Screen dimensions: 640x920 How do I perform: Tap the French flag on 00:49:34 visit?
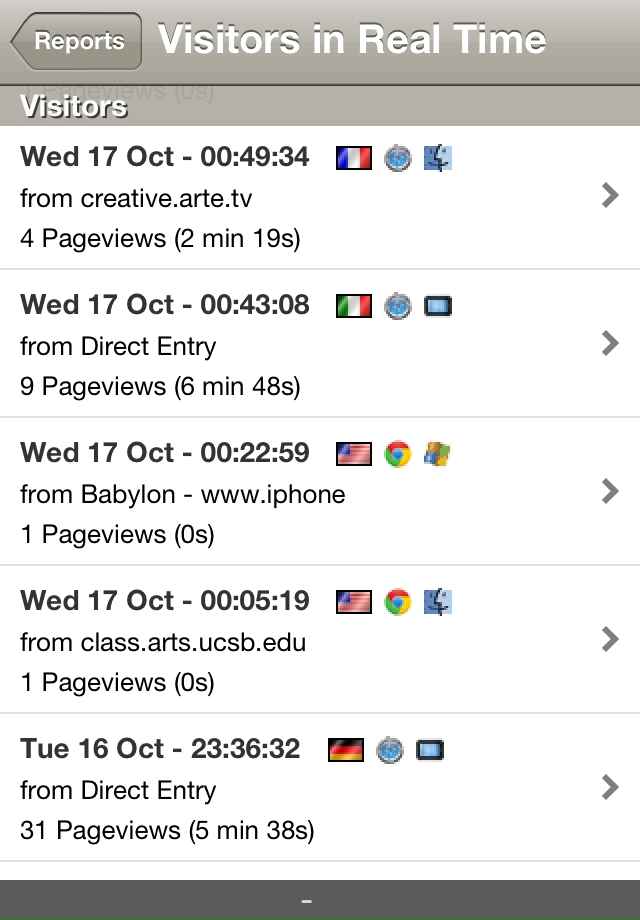(354, 158)
